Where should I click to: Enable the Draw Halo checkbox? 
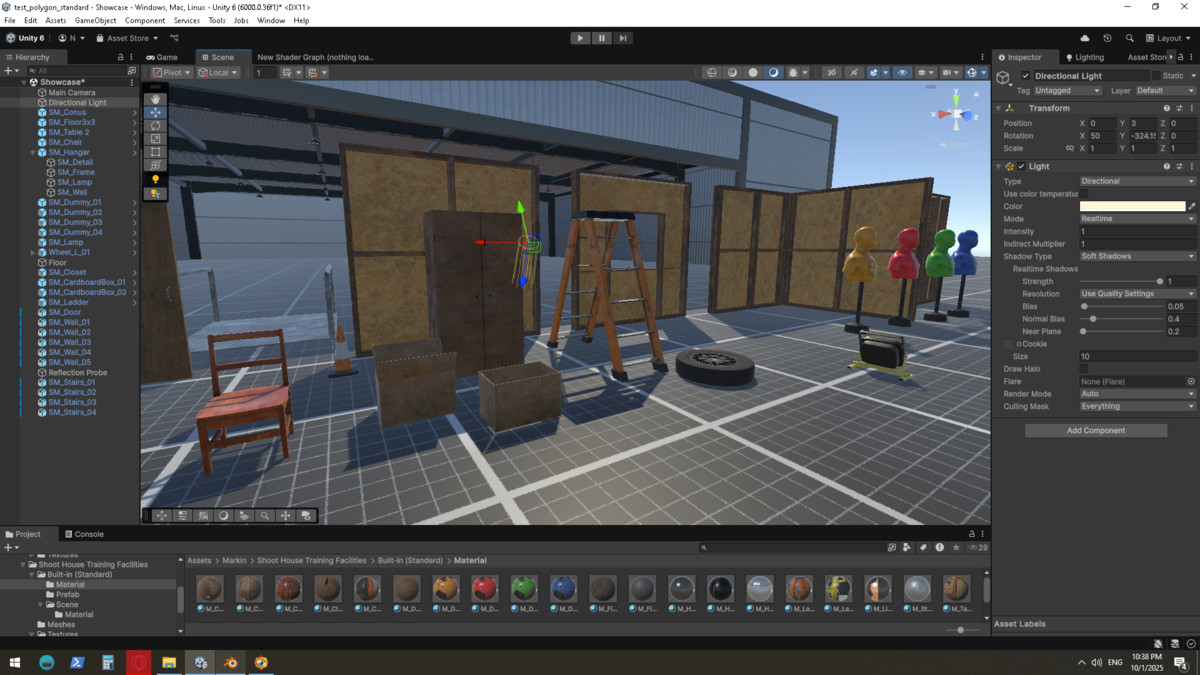coord(1084,369)
